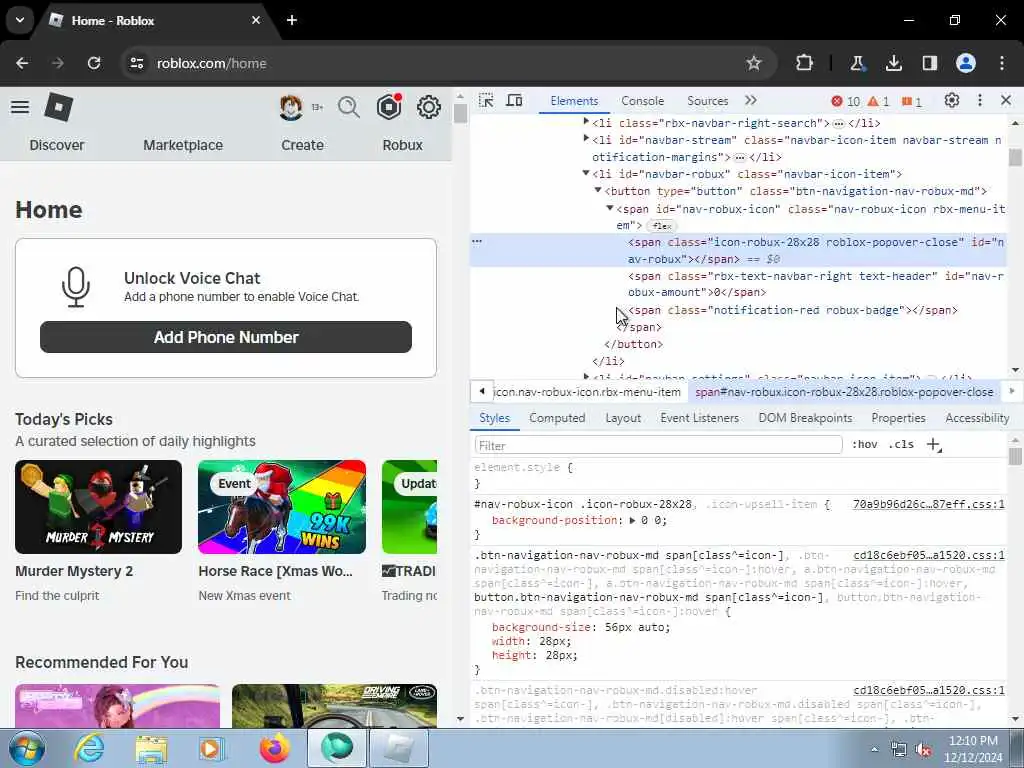Viewport: 1024px width, 768px height.
Task: Open the user avatar profile icon
Action: (x=291, y=107)
